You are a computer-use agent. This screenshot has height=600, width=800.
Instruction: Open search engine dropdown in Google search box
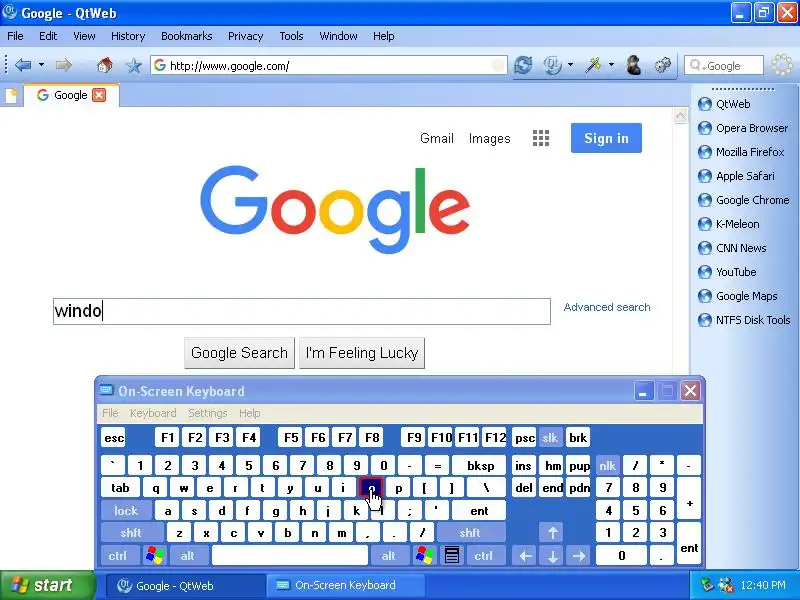(x=696, y=66)
